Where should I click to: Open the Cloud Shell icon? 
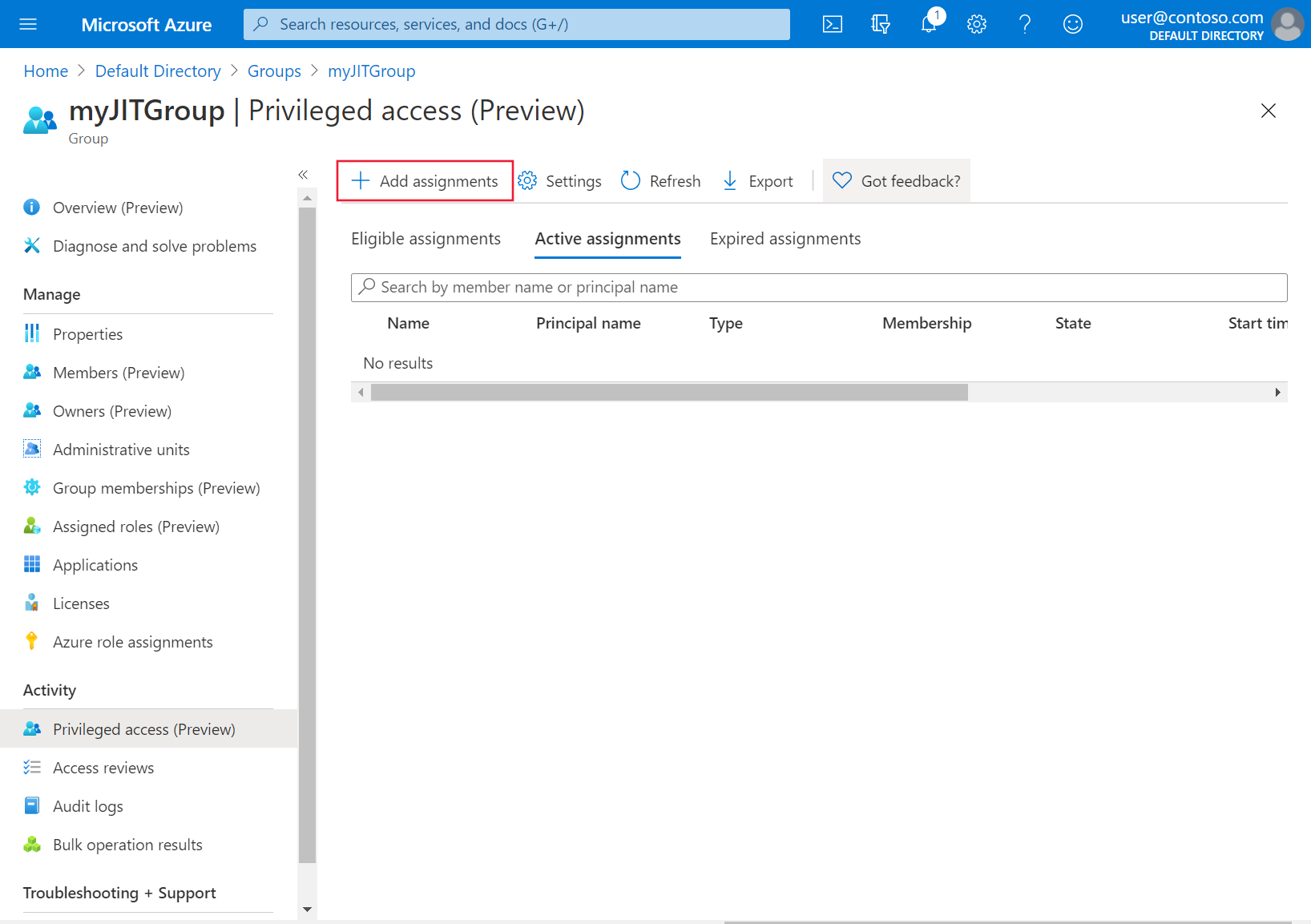pyautogui.click(x=833, y=24)
